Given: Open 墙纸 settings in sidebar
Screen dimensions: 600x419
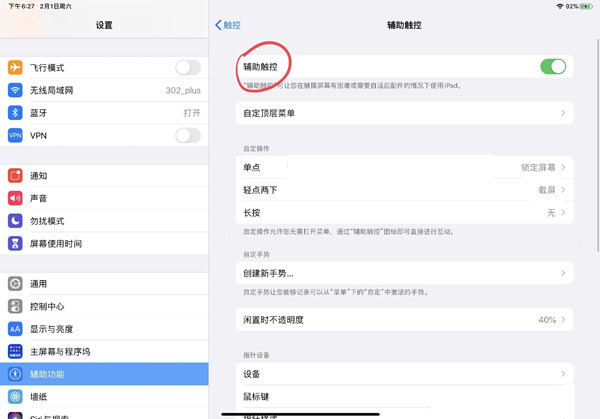Looking at the screenshot, I should coord(104,396).
